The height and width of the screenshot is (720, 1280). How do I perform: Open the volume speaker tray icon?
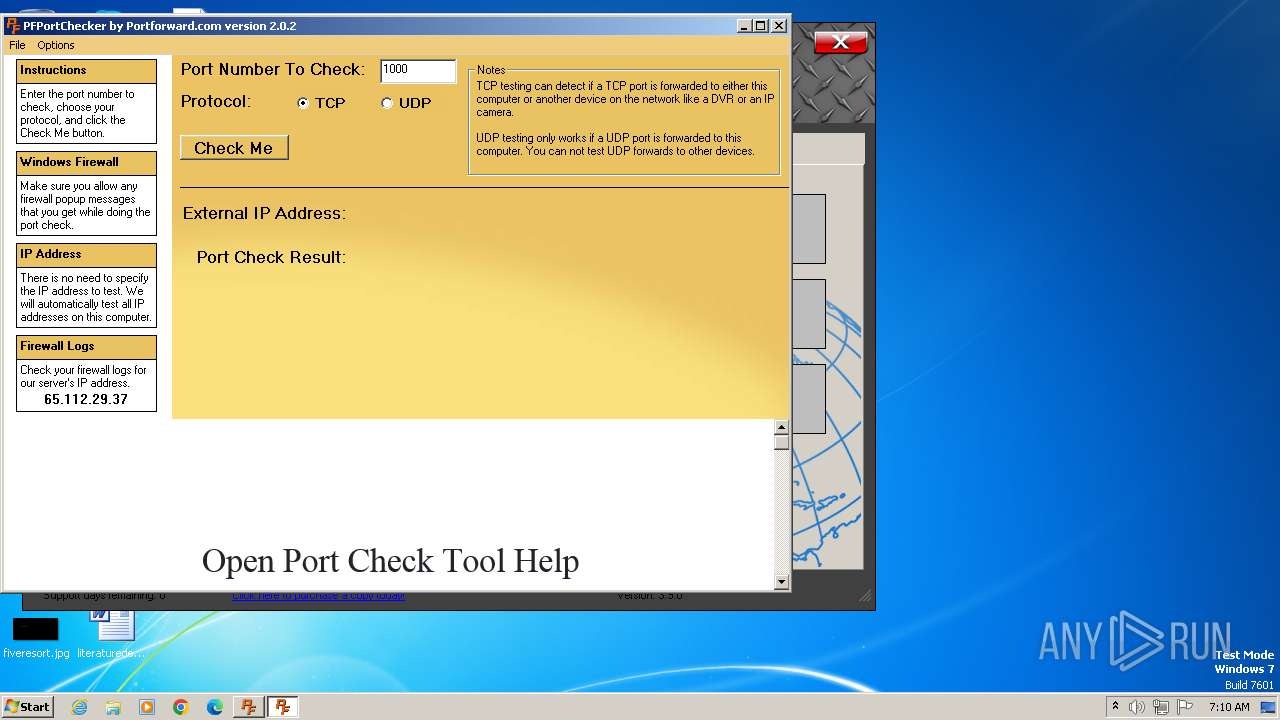[1137, 707]
